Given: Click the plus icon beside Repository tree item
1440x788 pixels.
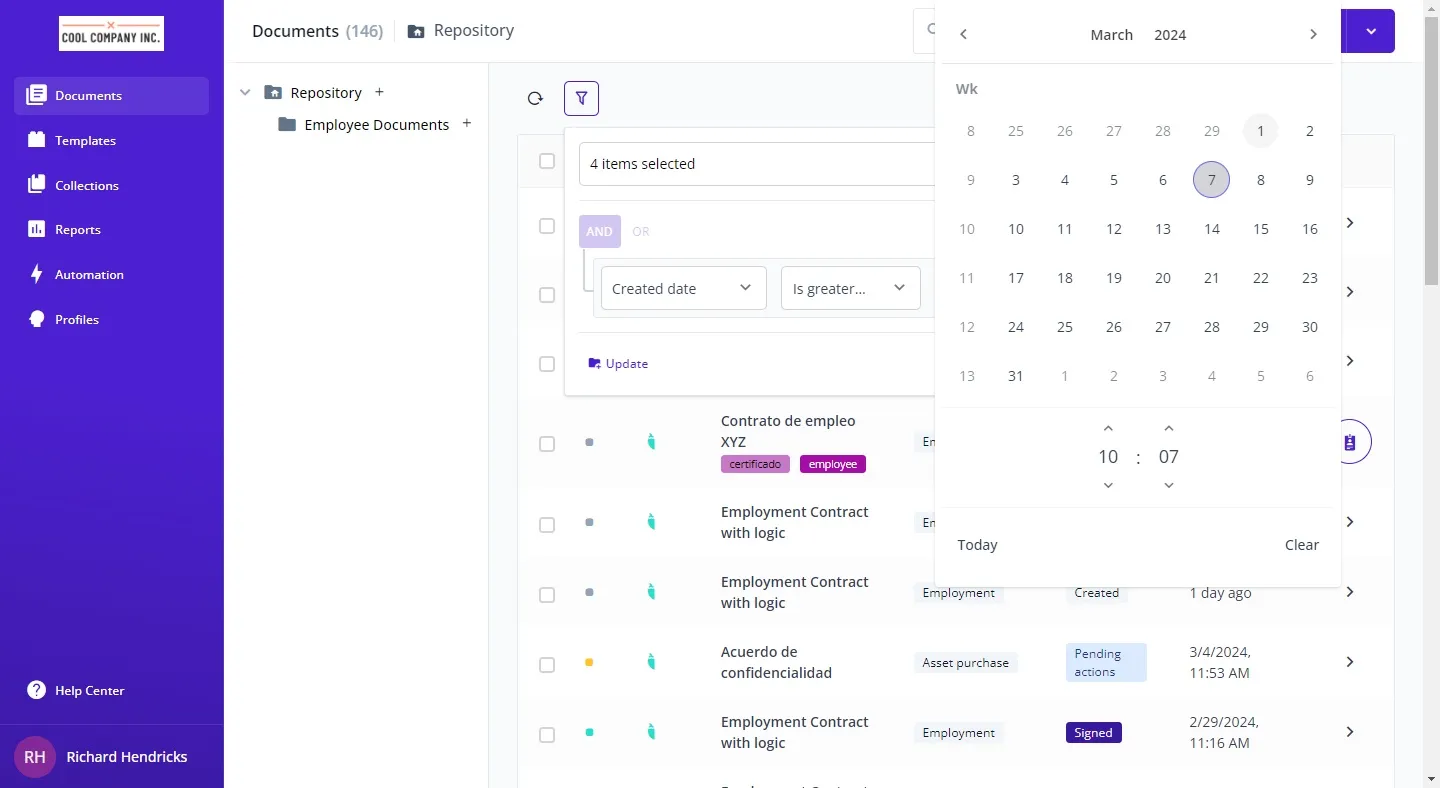Looking at the screenshot, I should [x=379, y=92].
